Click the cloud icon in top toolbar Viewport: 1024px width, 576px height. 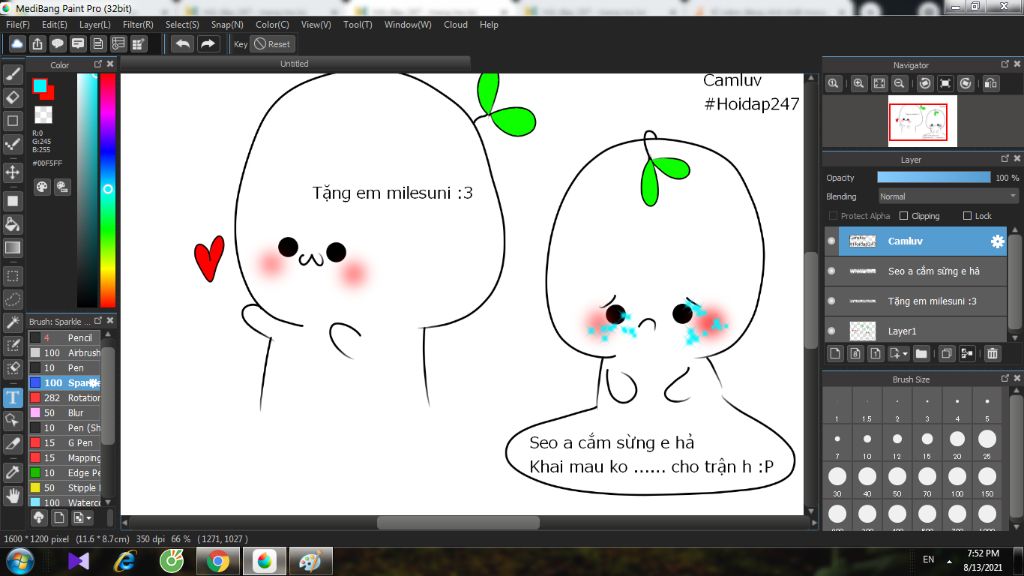(x=17, y=44)
